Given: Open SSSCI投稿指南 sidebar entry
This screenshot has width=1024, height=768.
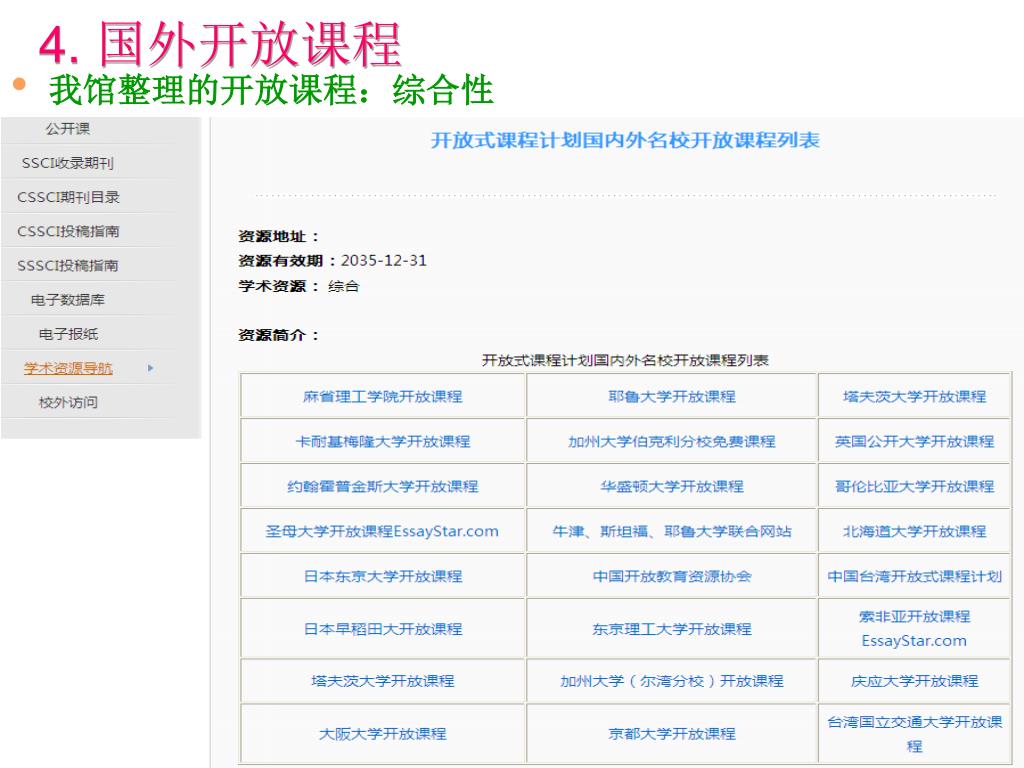Looking at the screenshot, I should point(68,266).
